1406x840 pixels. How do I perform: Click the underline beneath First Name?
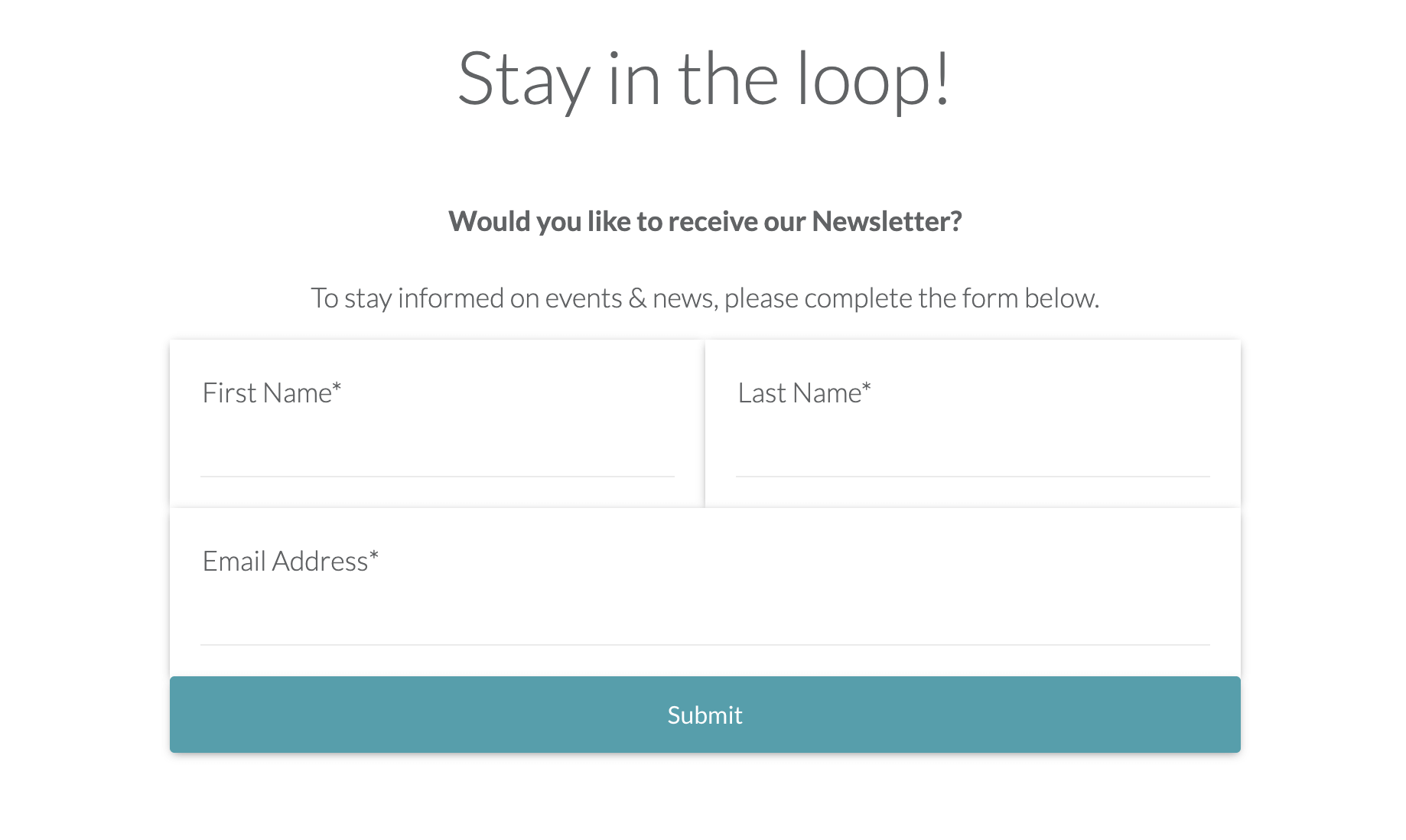click(437, 477)
